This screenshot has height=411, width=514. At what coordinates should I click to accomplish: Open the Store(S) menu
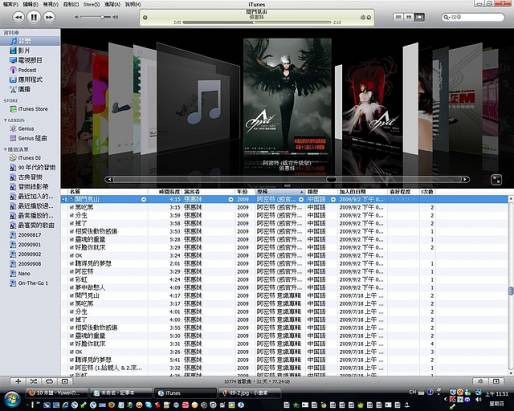(91, 4)
